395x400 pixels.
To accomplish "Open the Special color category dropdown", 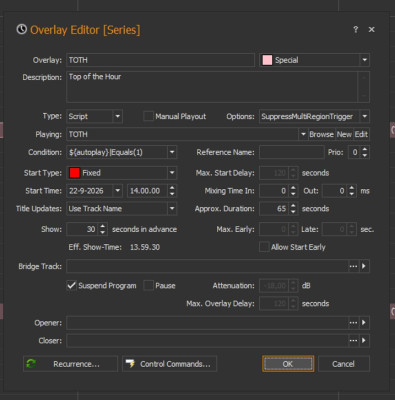I will coord(365,60).
